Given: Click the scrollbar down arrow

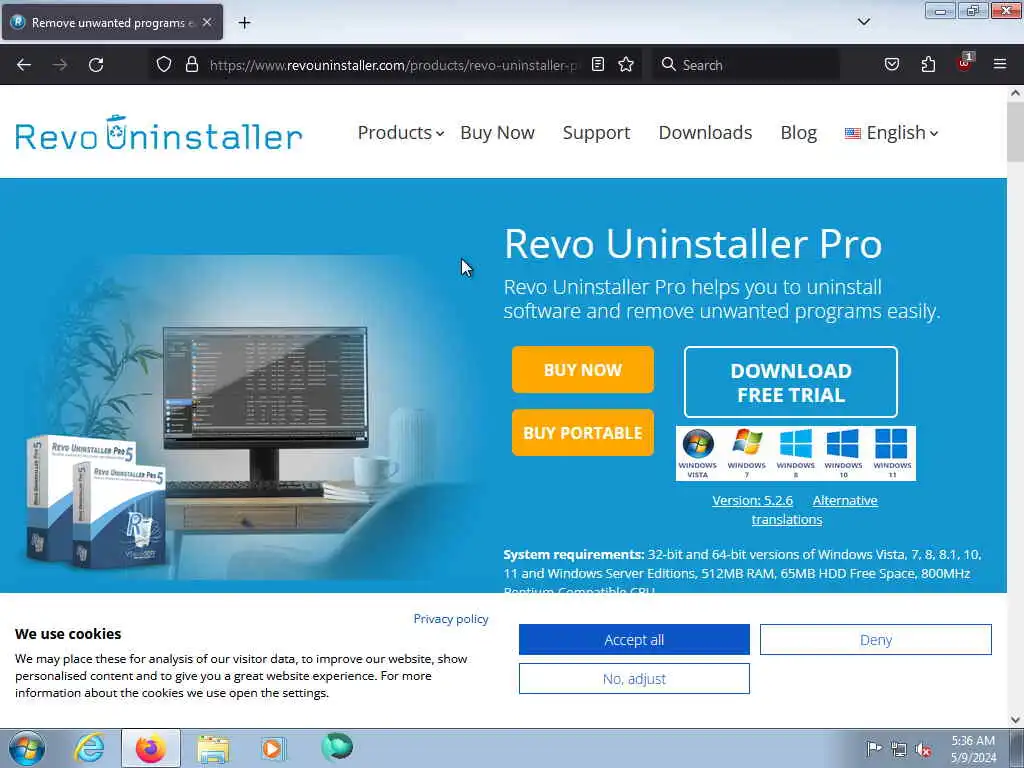Looking at the screenshot, I should 1016,719.
